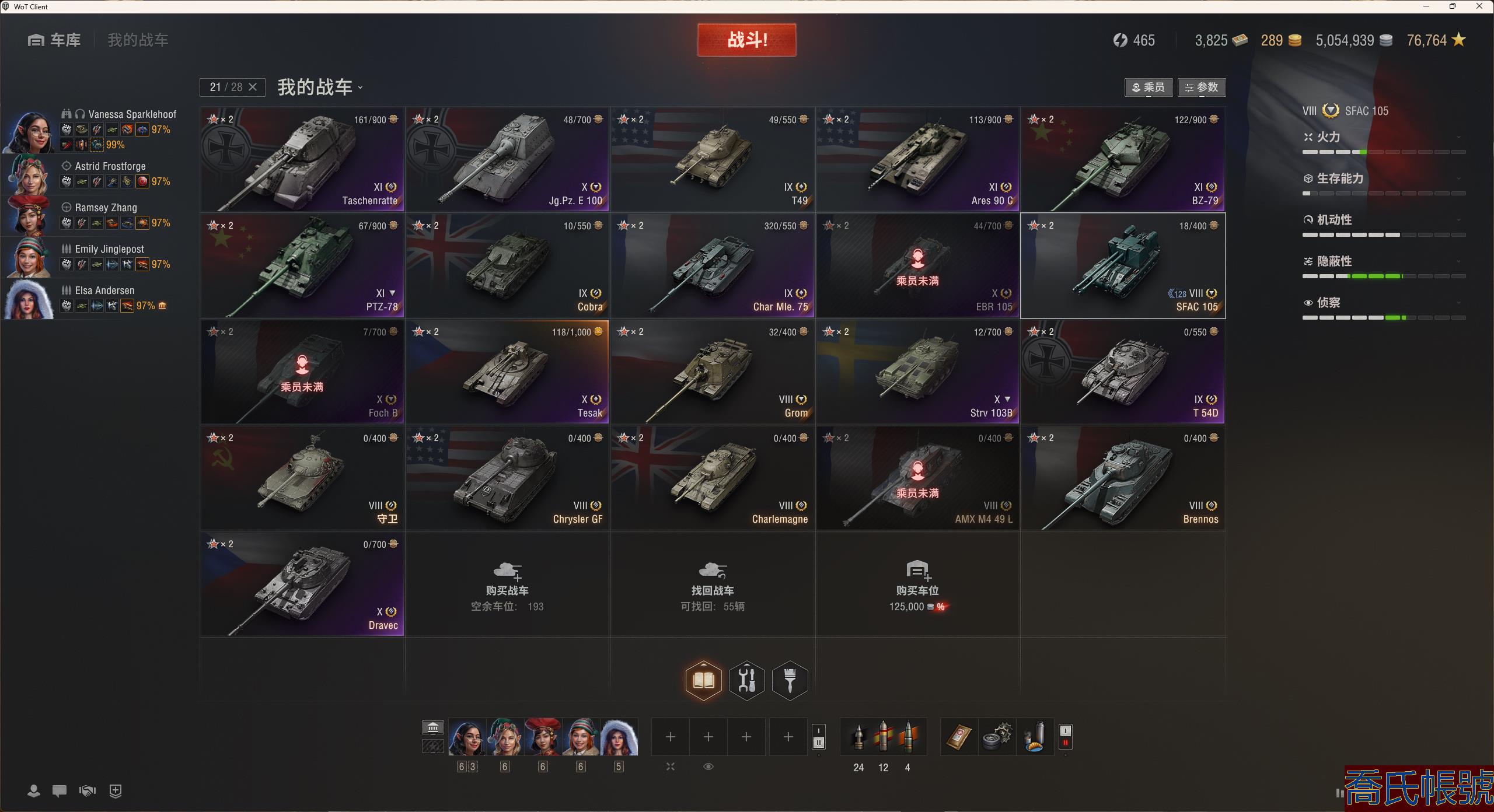Open the contacts person icon bottom left
Screen dimensions: 1494x812
[34, 791]
